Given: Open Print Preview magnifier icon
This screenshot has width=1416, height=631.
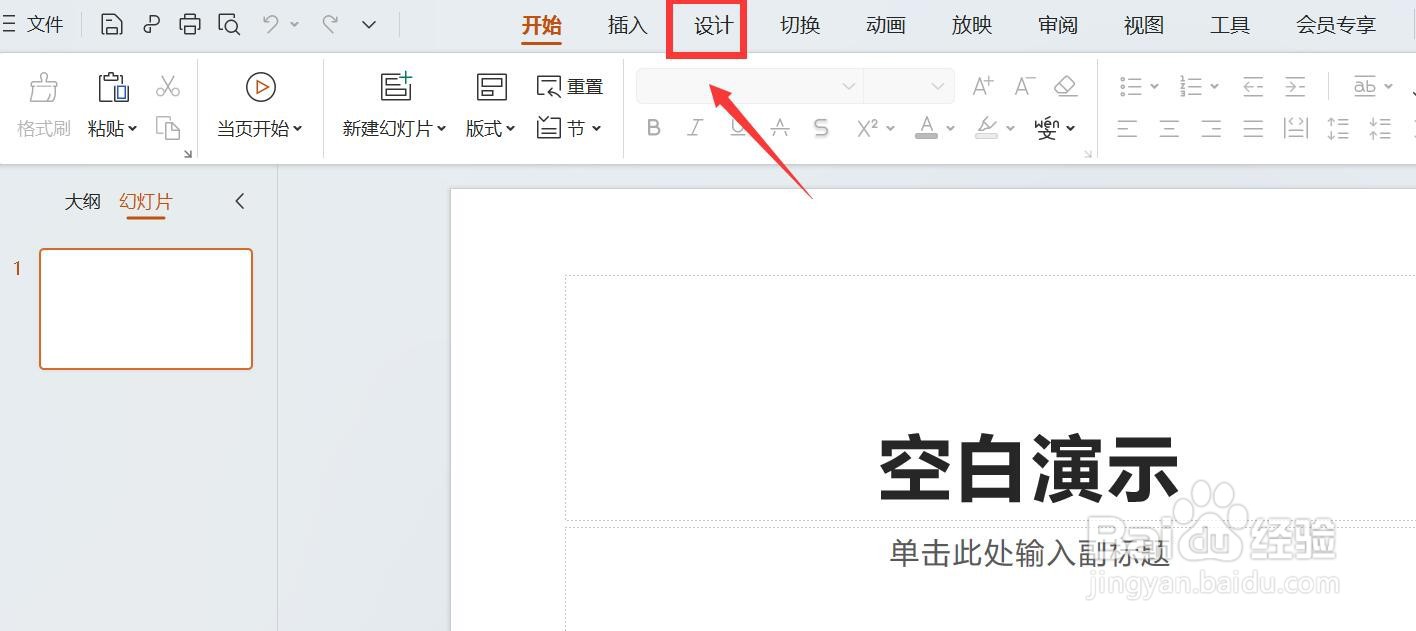Looking at the screenshot, I should (229, 25).
